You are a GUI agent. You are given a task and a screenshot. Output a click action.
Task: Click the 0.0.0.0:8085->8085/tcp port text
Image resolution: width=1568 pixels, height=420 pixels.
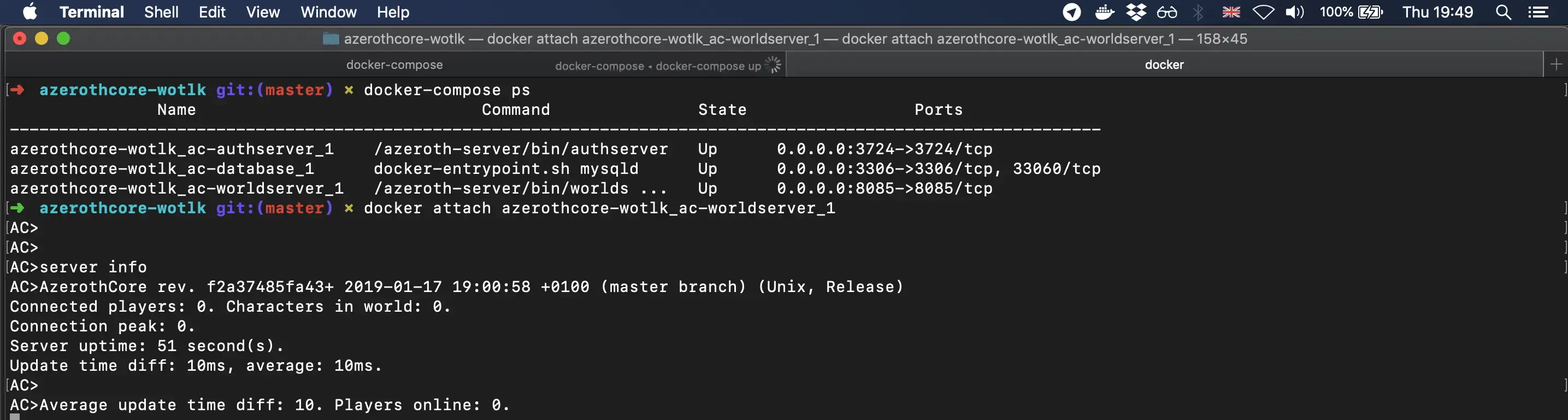click(x=885, y=188)
